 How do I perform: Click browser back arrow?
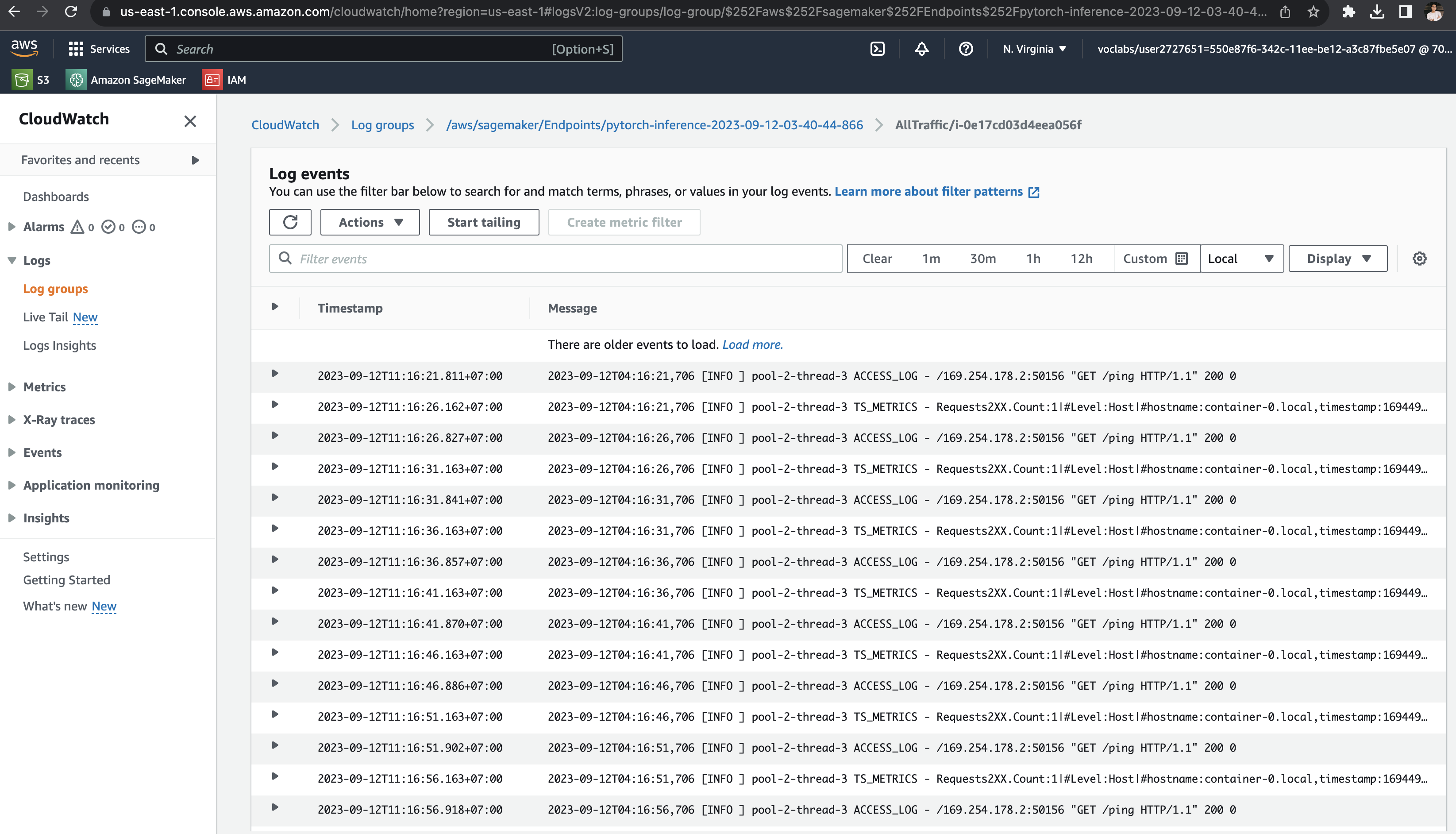coord(14,12)
